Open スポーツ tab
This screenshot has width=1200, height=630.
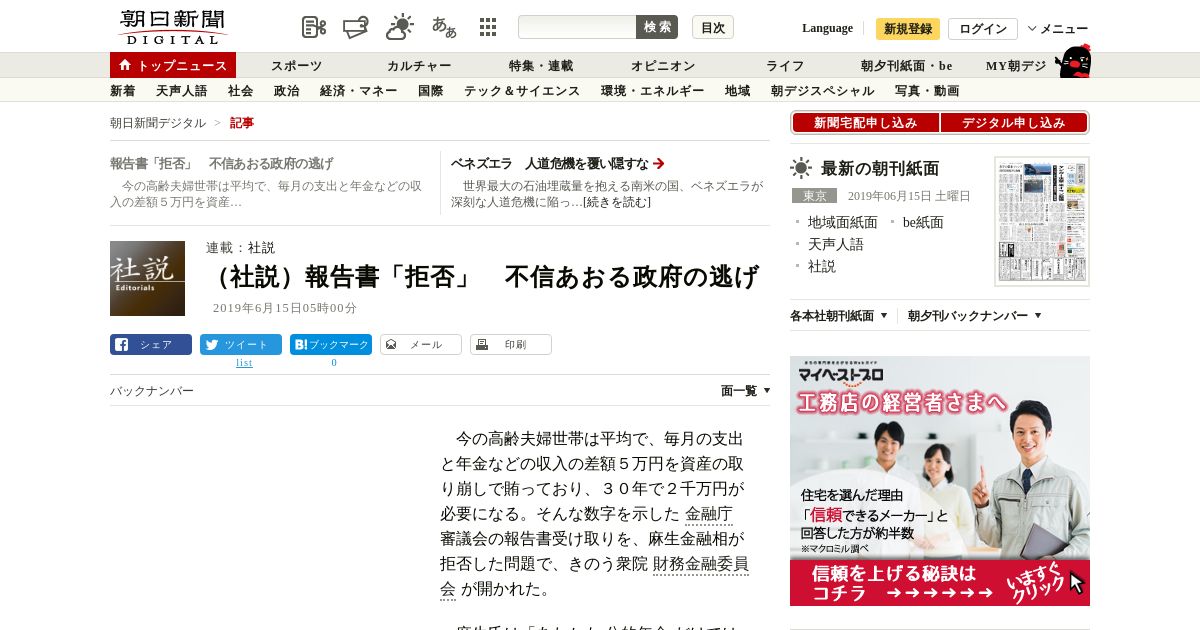point(296,66)
